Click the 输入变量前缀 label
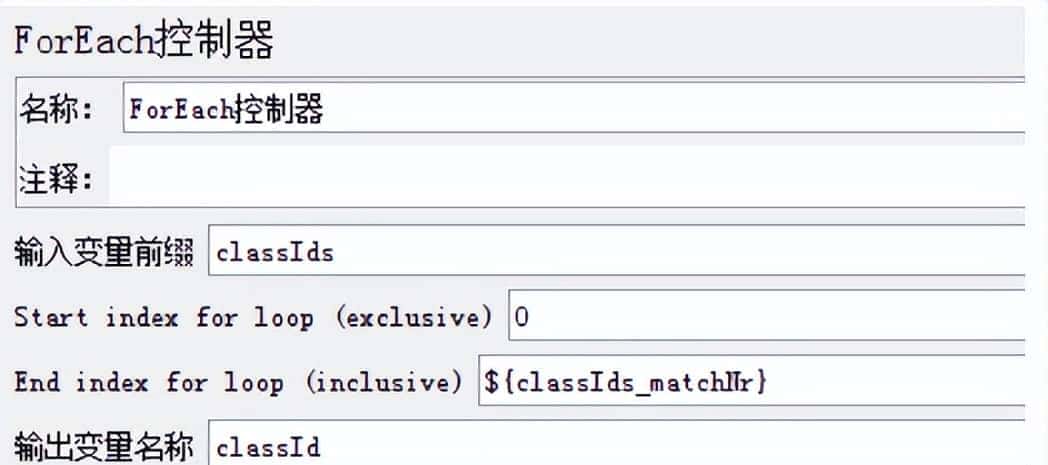Image resolution: width=1048 pixels, height=465 pixels. [104, 253]
